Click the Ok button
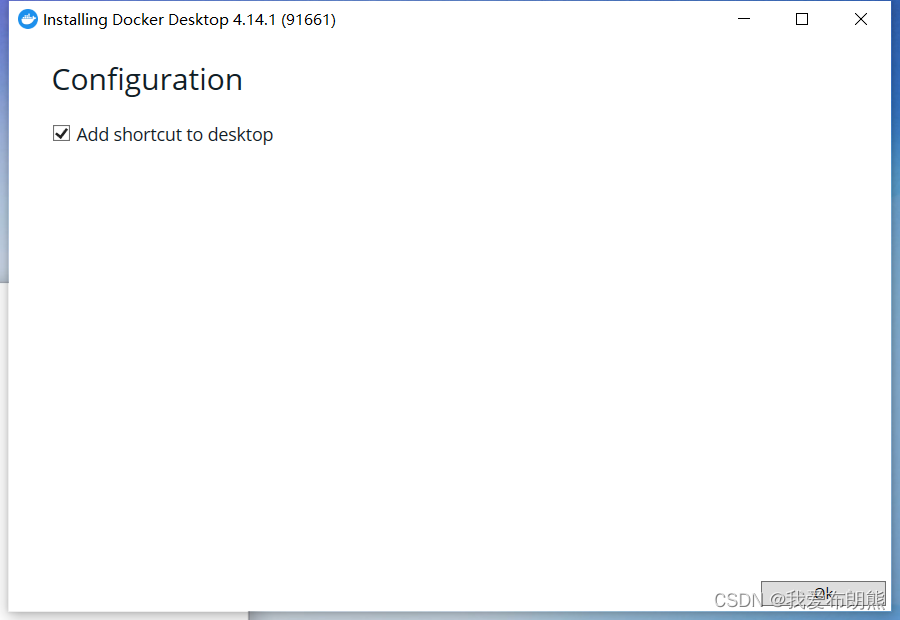Image resolution: width=900 pixels, height=620 pixels. [x=823, y=594]
